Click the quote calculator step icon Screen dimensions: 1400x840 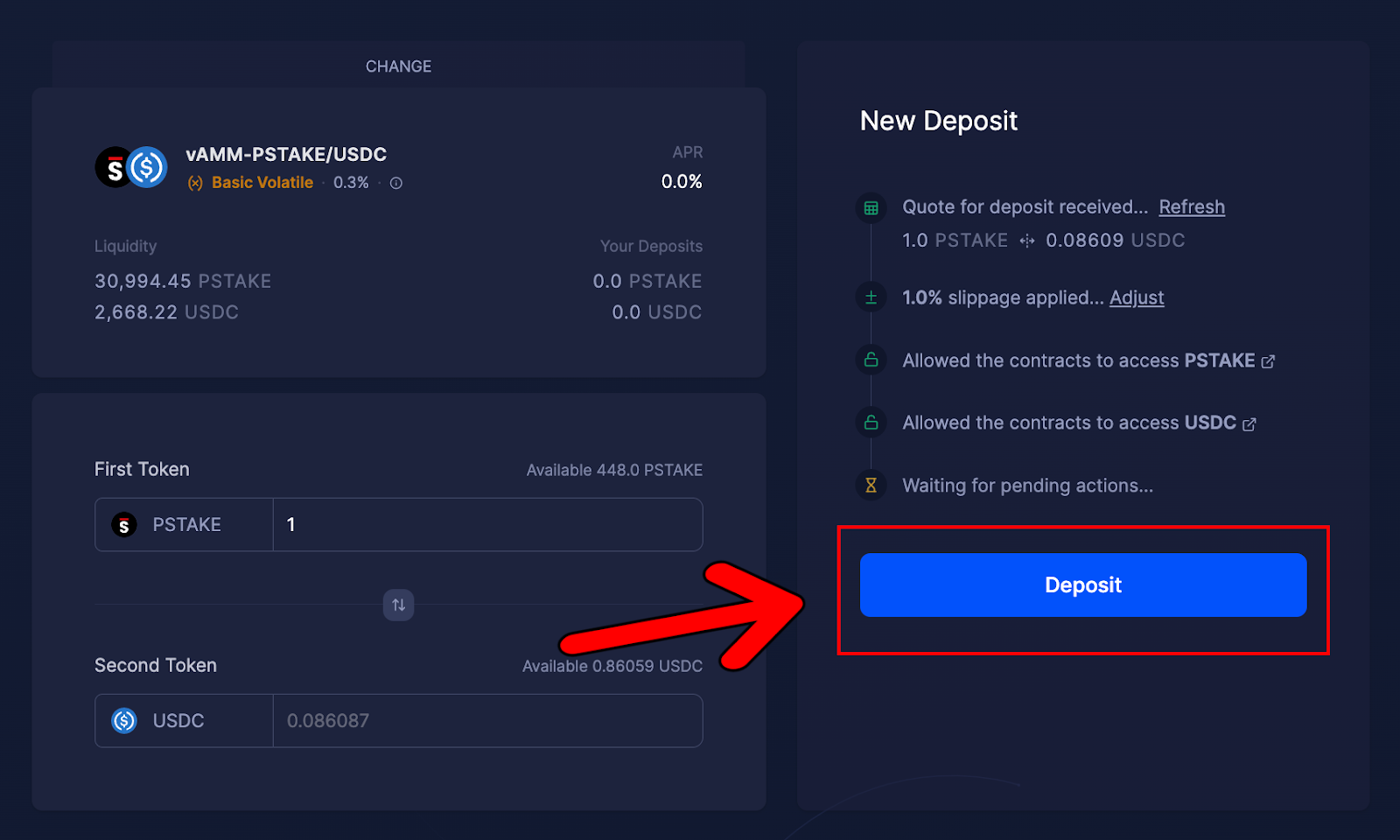pyautogui.click(x=871, y=208)
